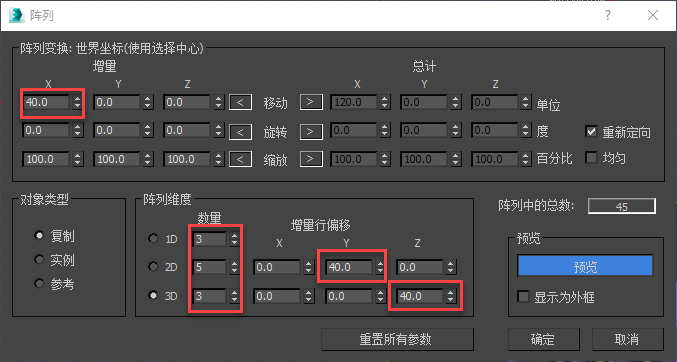This screenshot has height=362, width=677.
Task: Click total rotate X field
Action: (354, 130)
